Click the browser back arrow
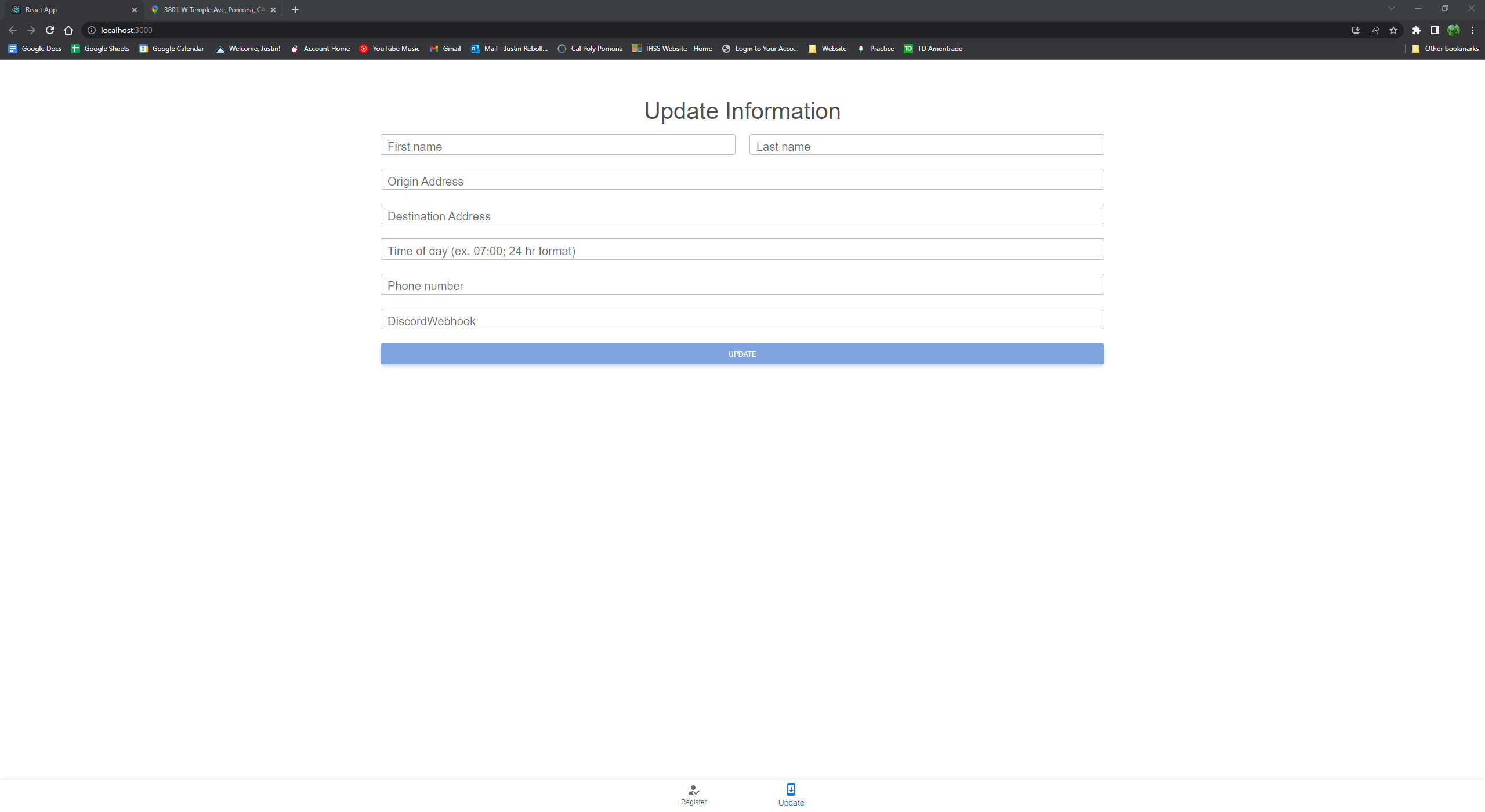Image resolution: width=1485 pixels, height=812 pixels. click(x=13, y=30)
